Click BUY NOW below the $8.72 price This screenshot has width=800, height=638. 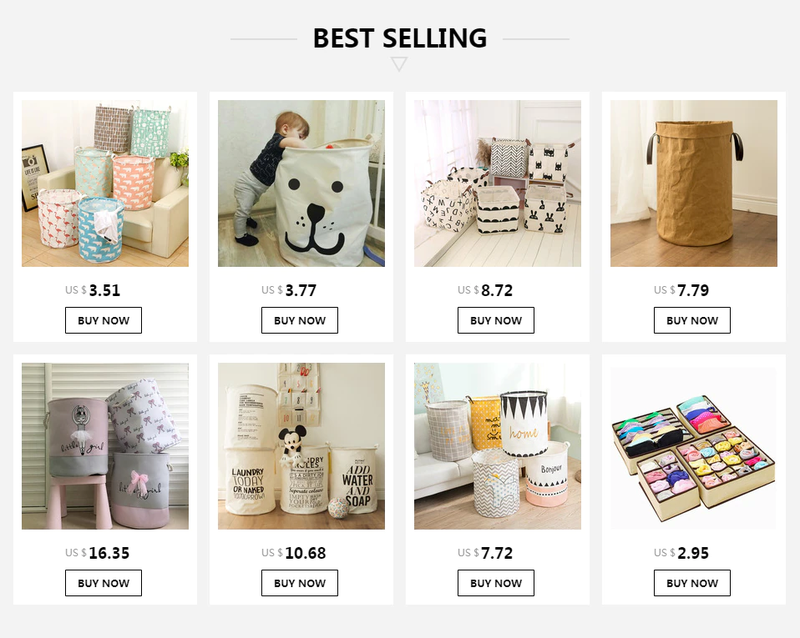coord(496,321)
